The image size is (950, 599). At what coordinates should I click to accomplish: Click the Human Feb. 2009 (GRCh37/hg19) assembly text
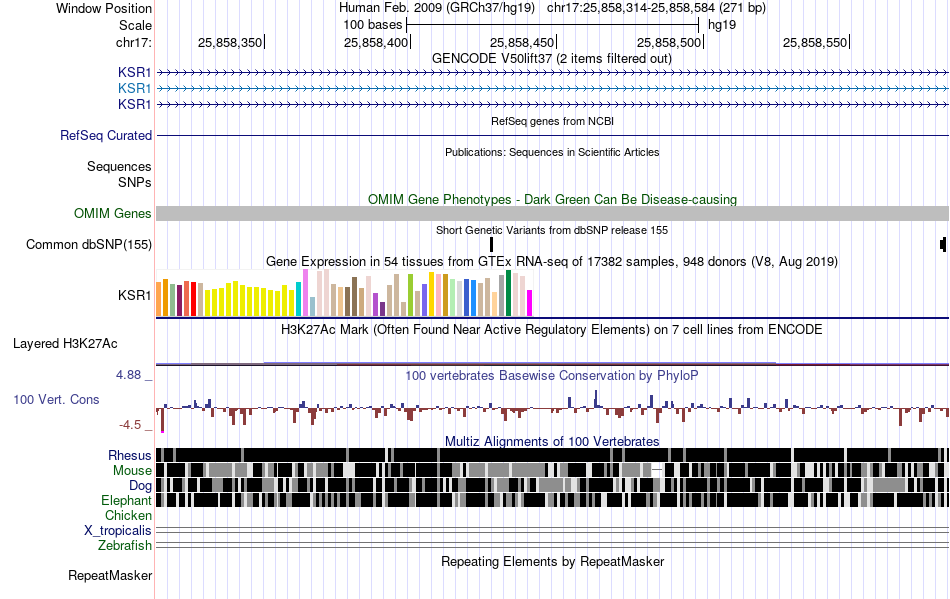point(437,8)
